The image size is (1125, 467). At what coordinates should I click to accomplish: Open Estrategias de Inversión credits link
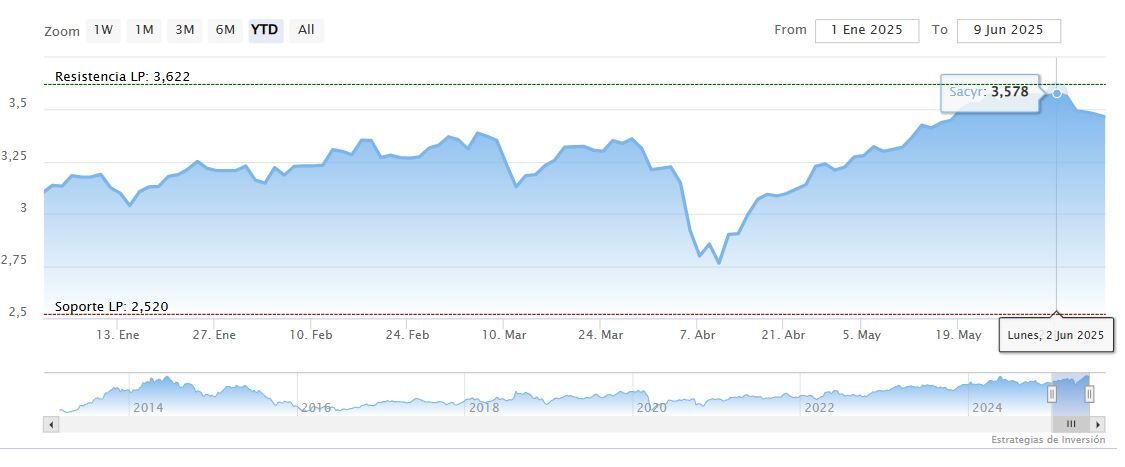[x=1048, y=440]
